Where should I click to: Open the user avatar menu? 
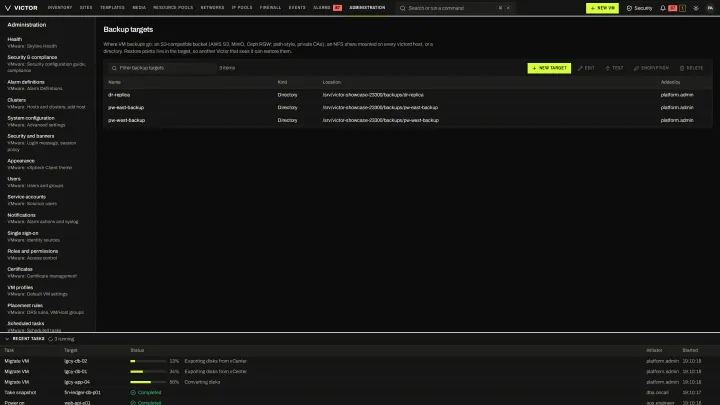[710, 8]
